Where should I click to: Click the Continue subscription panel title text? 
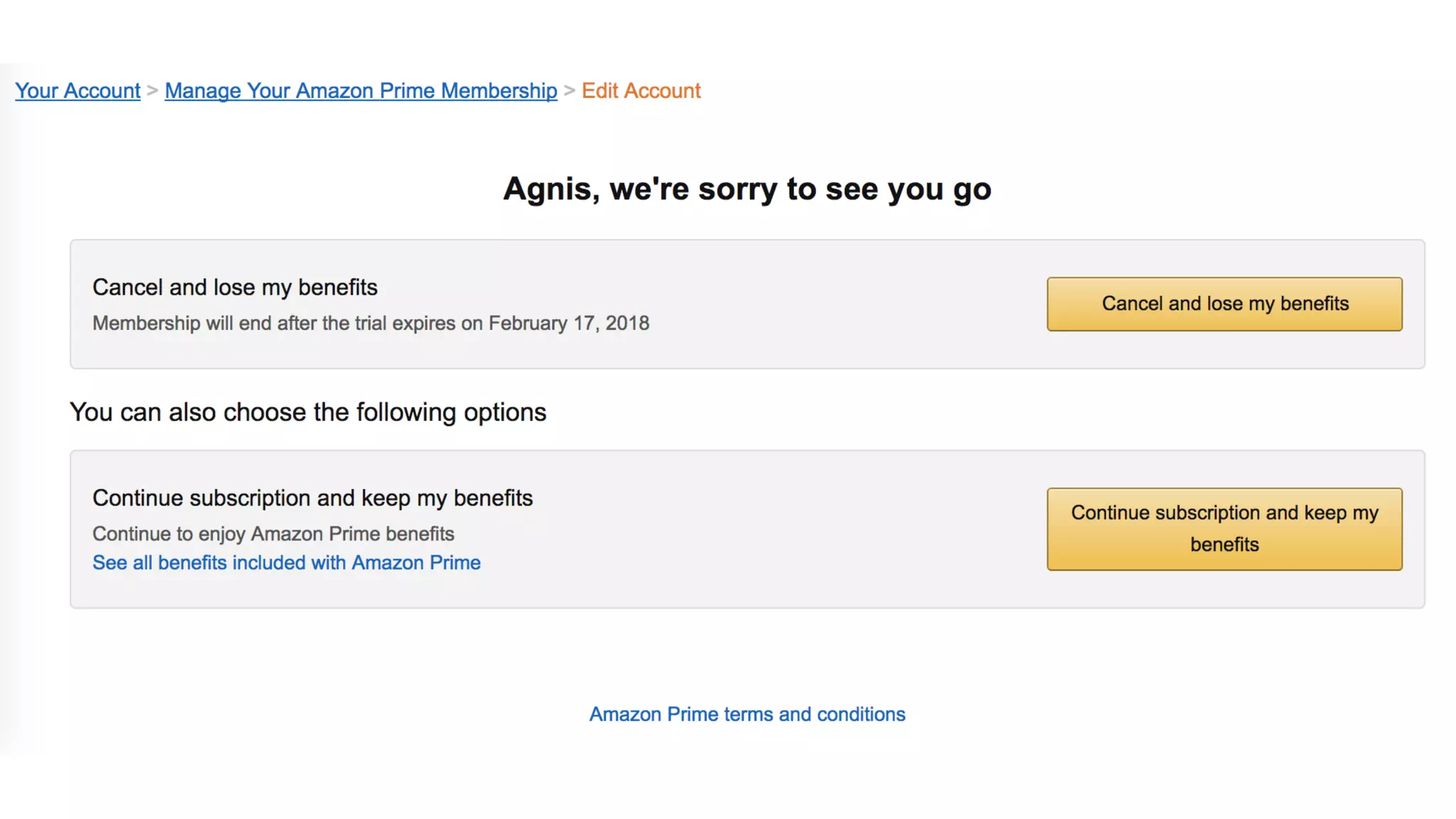click(312, 498)
